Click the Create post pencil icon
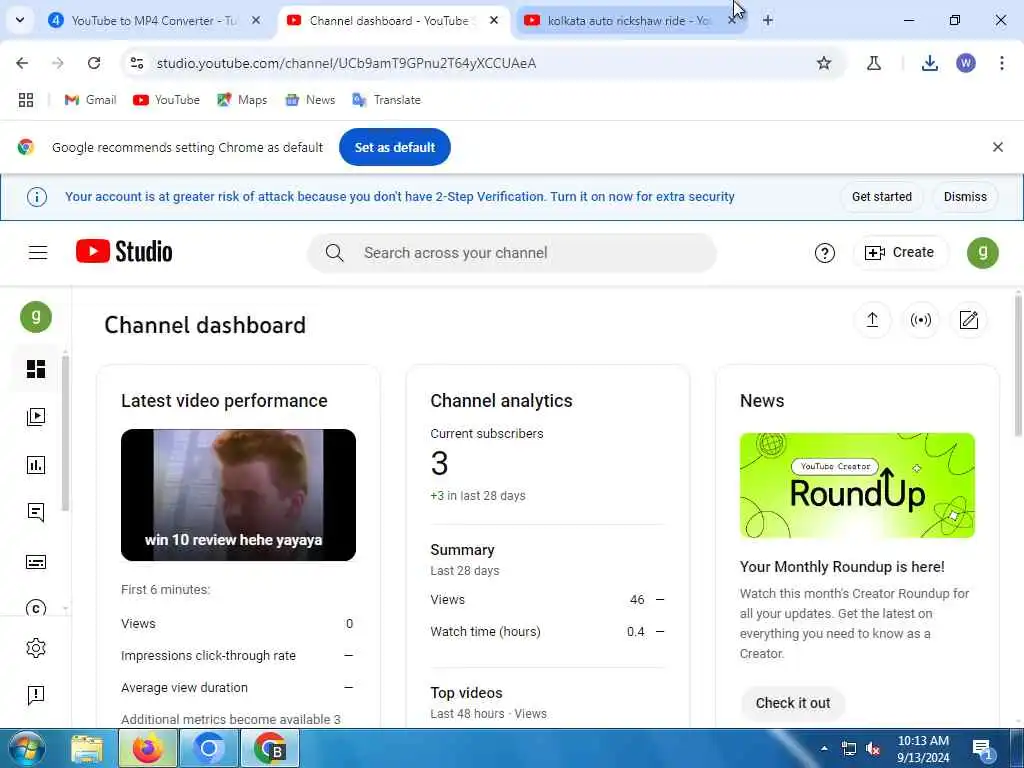Viewport: 1024px width, 768px height. [968, 320]
